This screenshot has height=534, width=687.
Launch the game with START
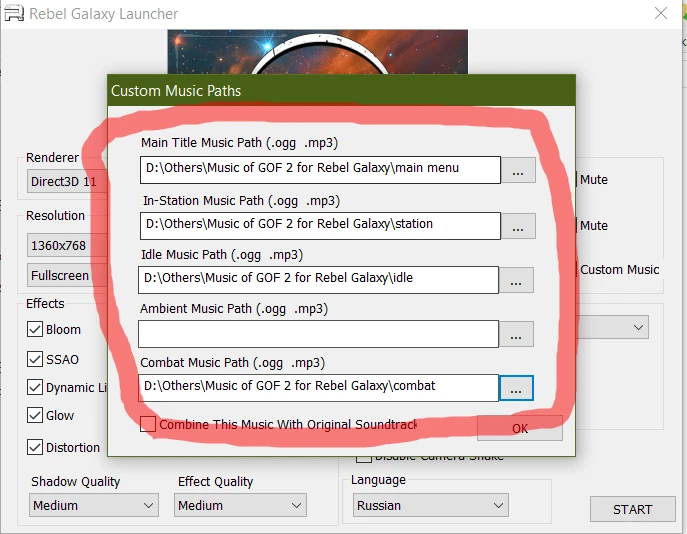point(632,509)
